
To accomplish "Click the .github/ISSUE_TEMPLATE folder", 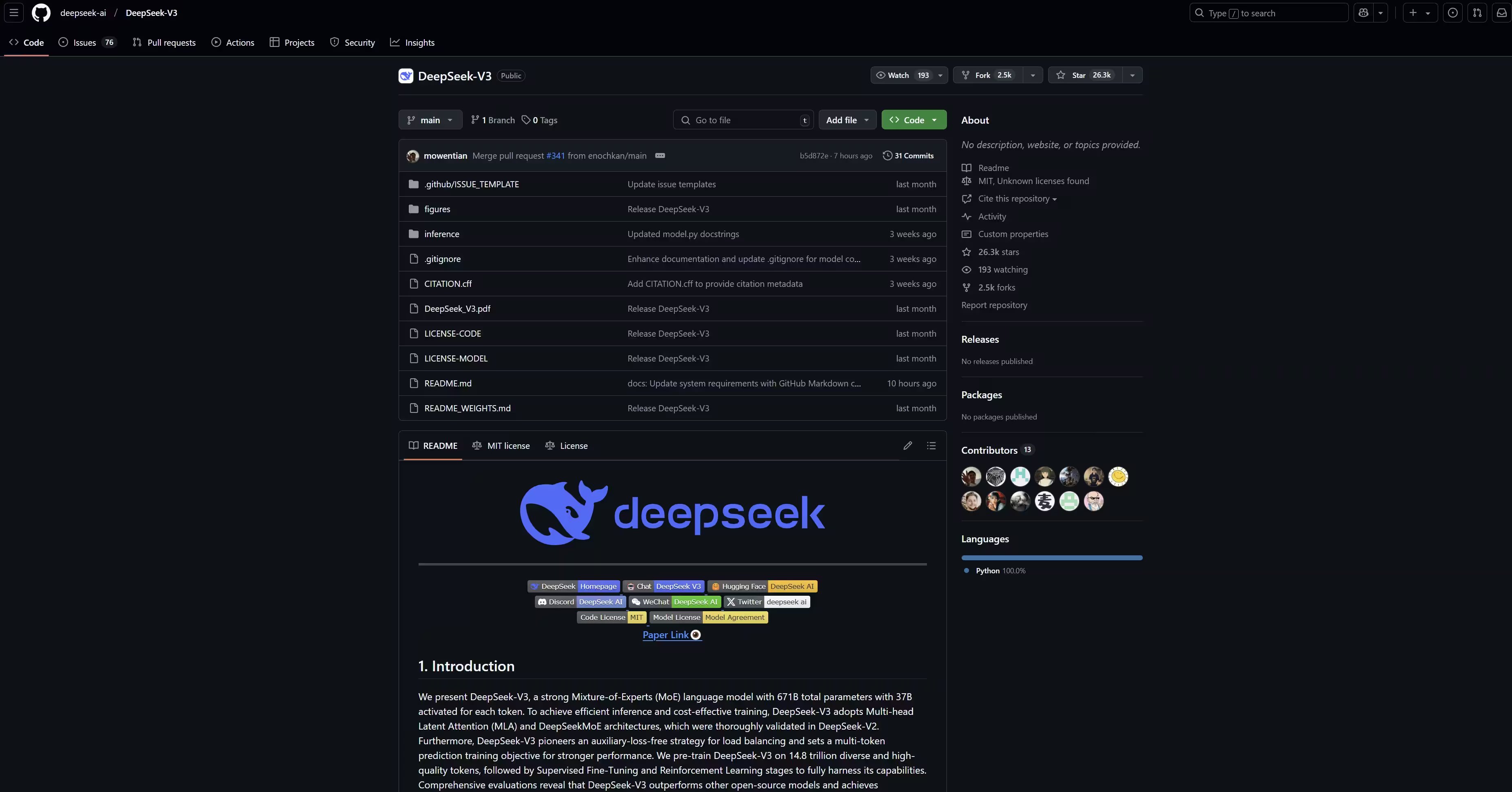I will coord(471,184).
